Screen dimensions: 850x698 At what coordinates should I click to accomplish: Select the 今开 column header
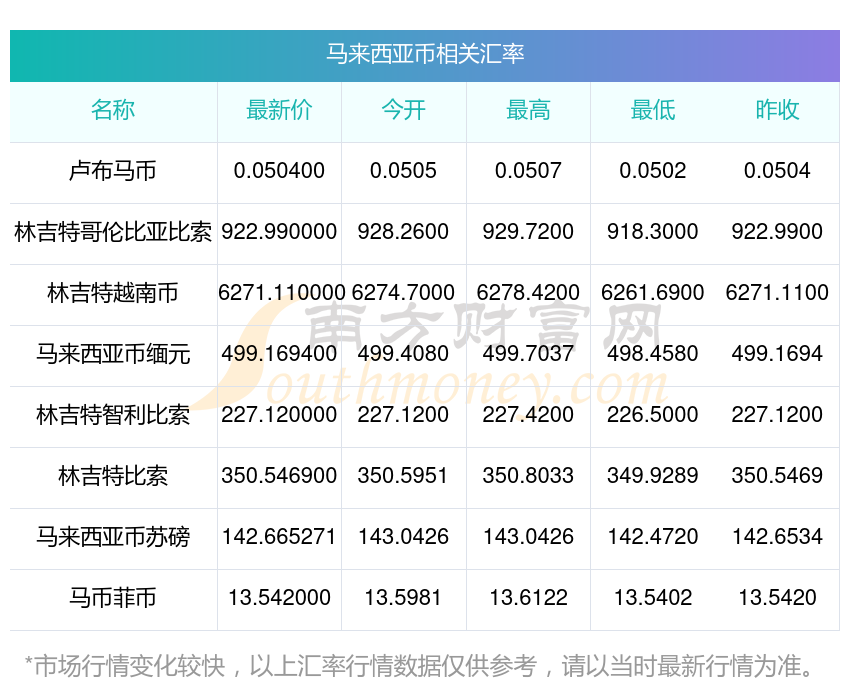403,110
